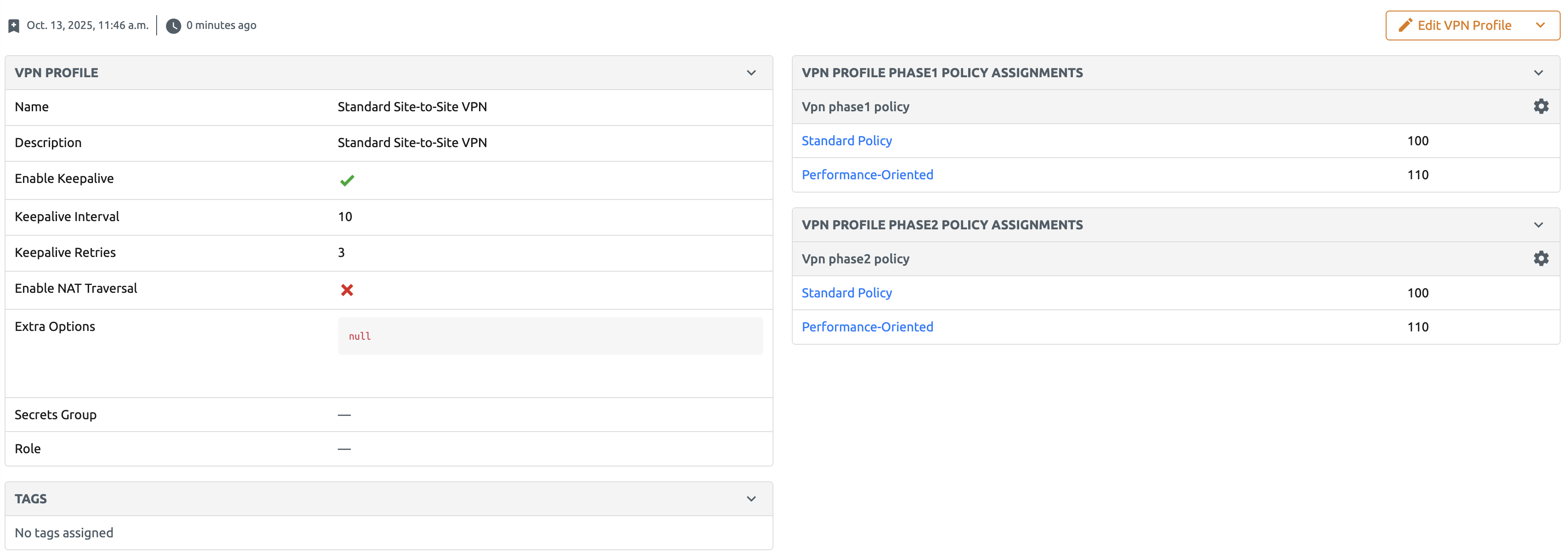
Task: Open the Standard Policy phase1 link
Action: [847, 140]
